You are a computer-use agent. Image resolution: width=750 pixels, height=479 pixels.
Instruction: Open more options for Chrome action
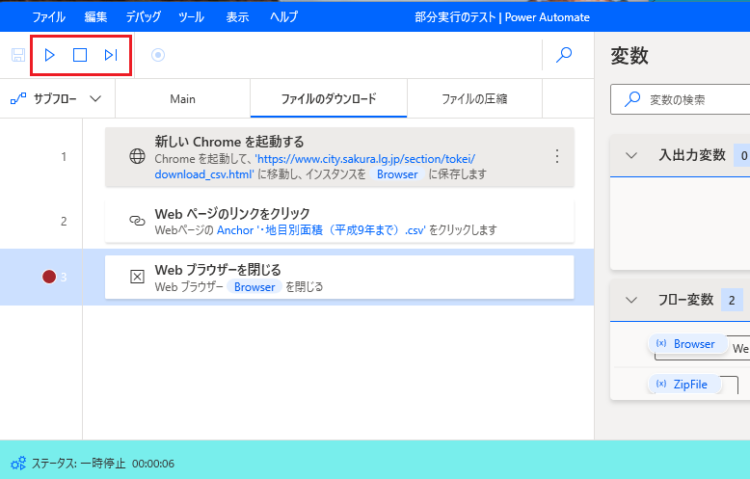[557, 156]
